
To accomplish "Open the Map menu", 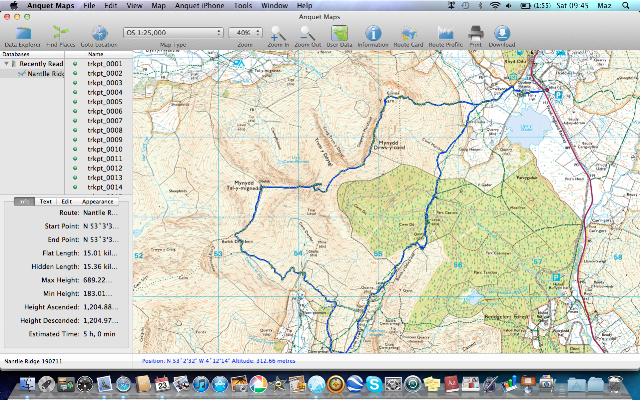I will pos(158,6).
